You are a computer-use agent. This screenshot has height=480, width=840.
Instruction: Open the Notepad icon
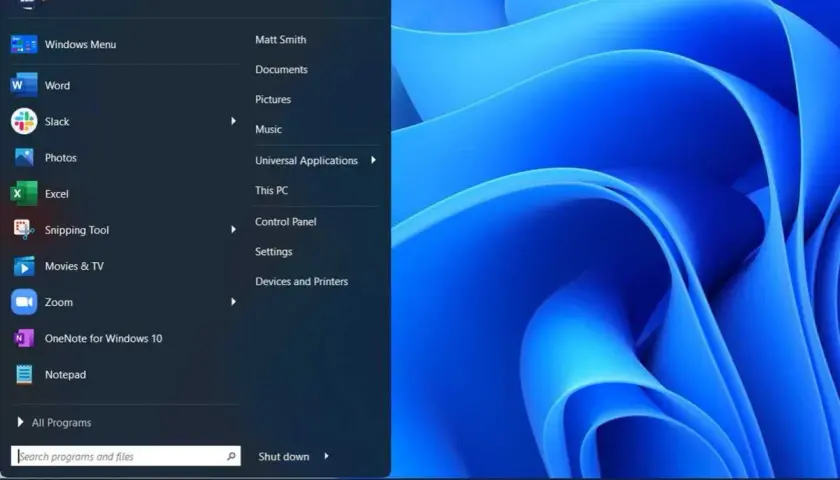pos(24,374)
